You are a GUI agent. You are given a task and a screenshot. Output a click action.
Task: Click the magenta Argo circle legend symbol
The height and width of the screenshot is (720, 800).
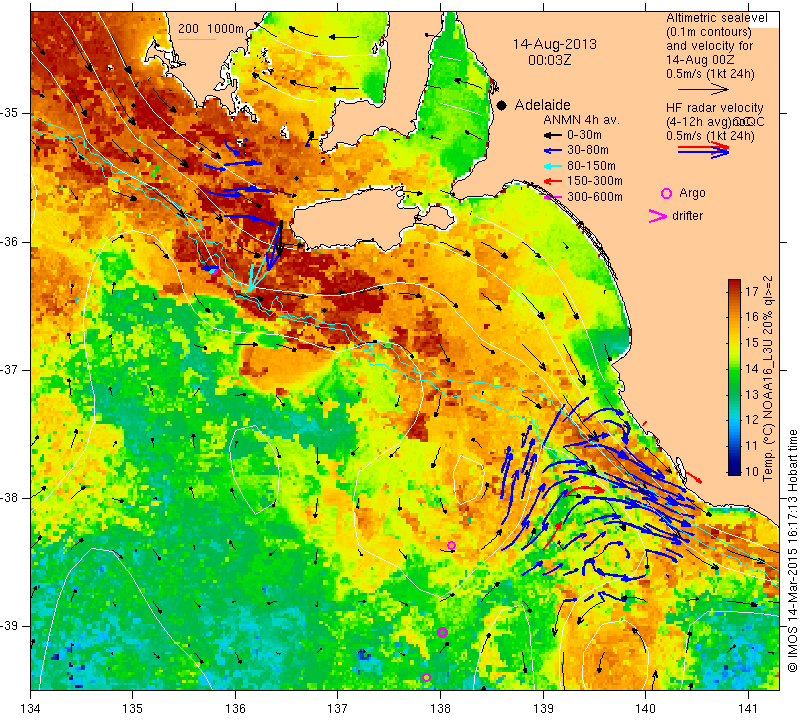666,193
